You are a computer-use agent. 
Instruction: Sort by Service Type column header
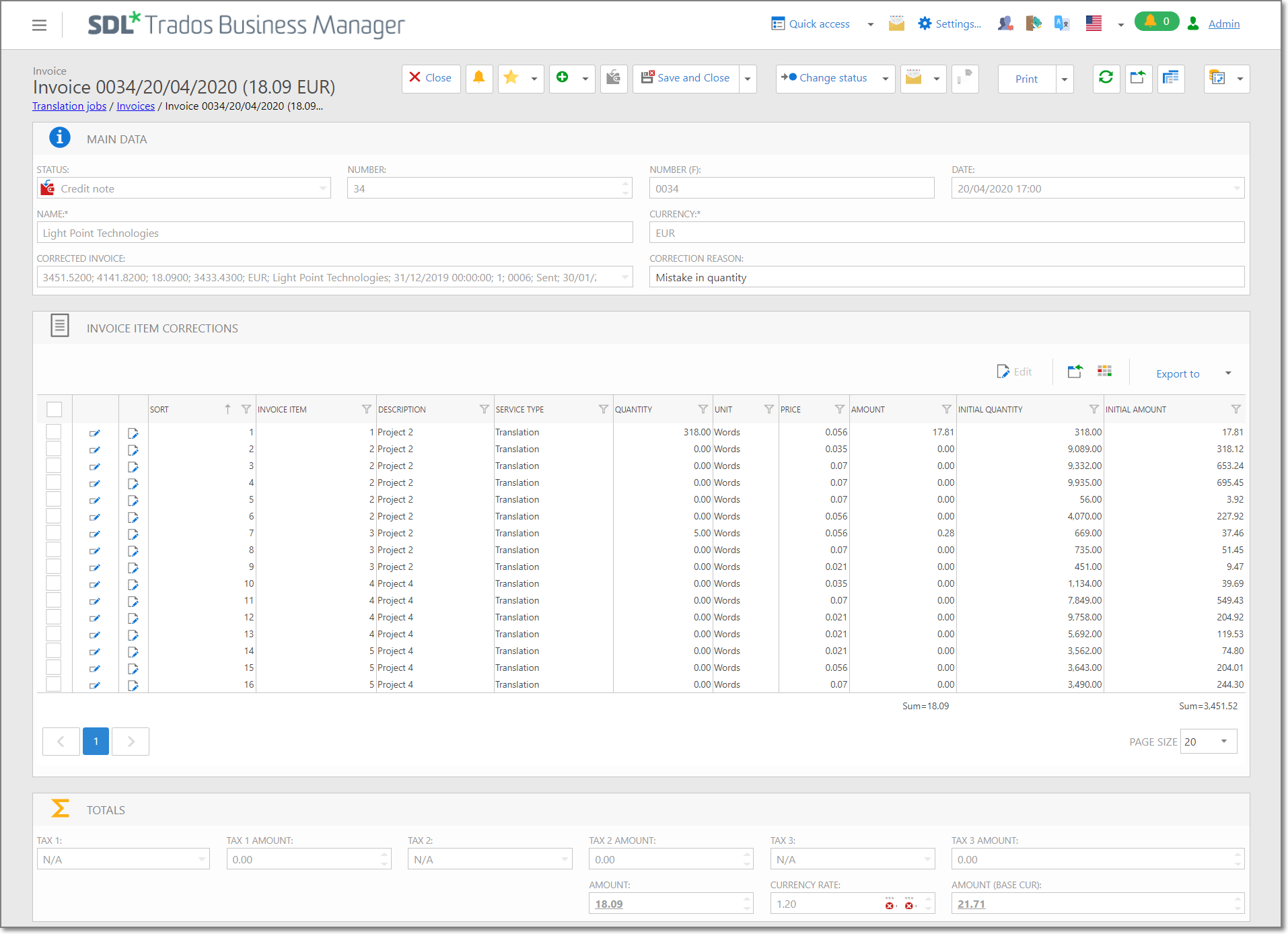pos(520,409)
